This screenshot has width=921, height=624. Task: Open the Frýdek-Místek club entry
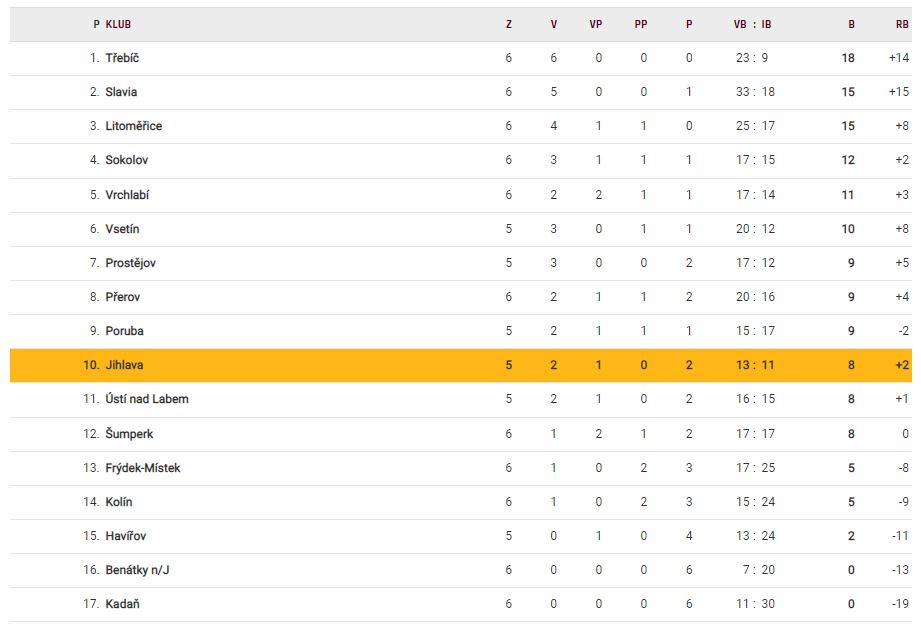tap(142, 468)
